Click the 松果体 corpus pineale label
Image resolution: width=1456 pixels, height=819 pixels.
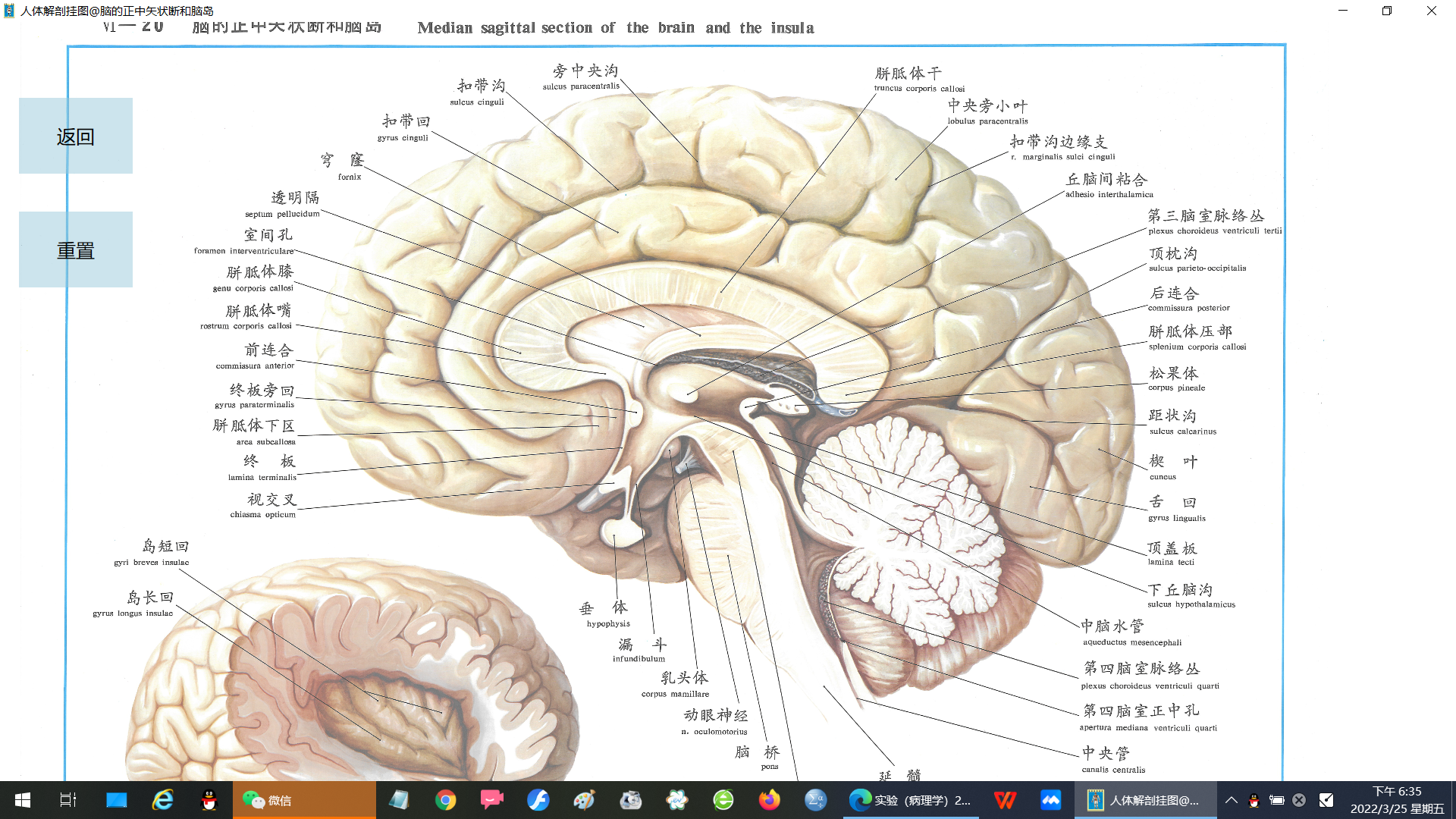tap(1174, 374)
